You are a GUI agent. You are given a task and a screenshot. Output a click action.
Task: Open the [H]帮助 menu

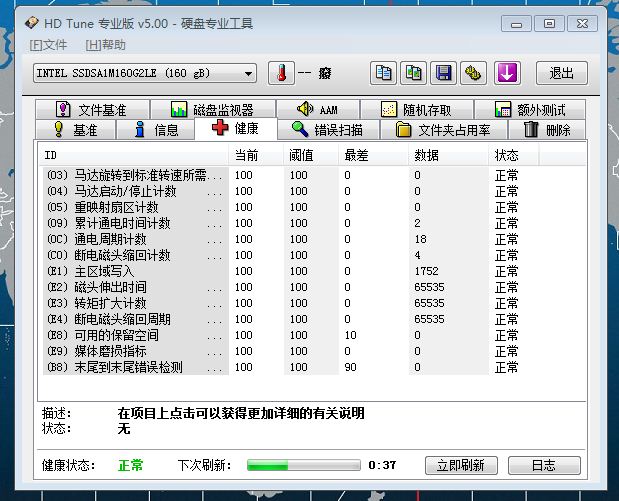[x=105, y=45]
